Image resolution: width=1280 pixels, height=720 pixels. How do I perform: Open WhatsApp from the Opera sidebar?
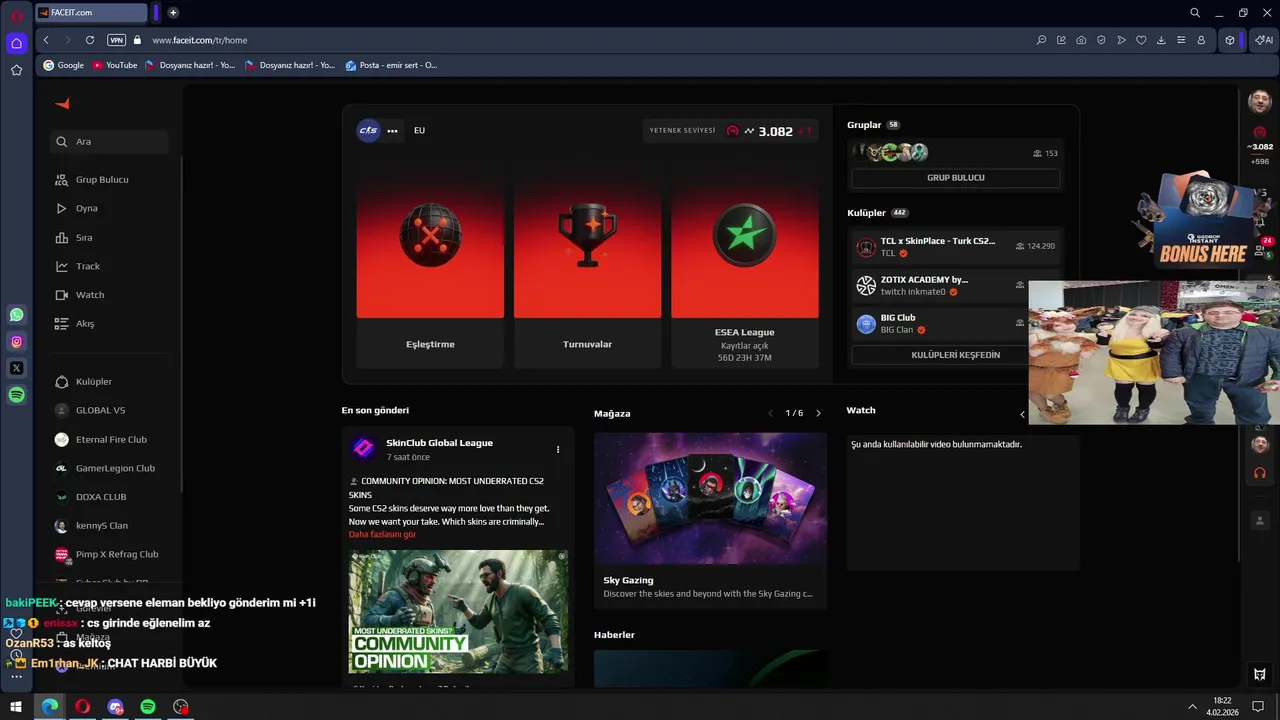(16, 315)
